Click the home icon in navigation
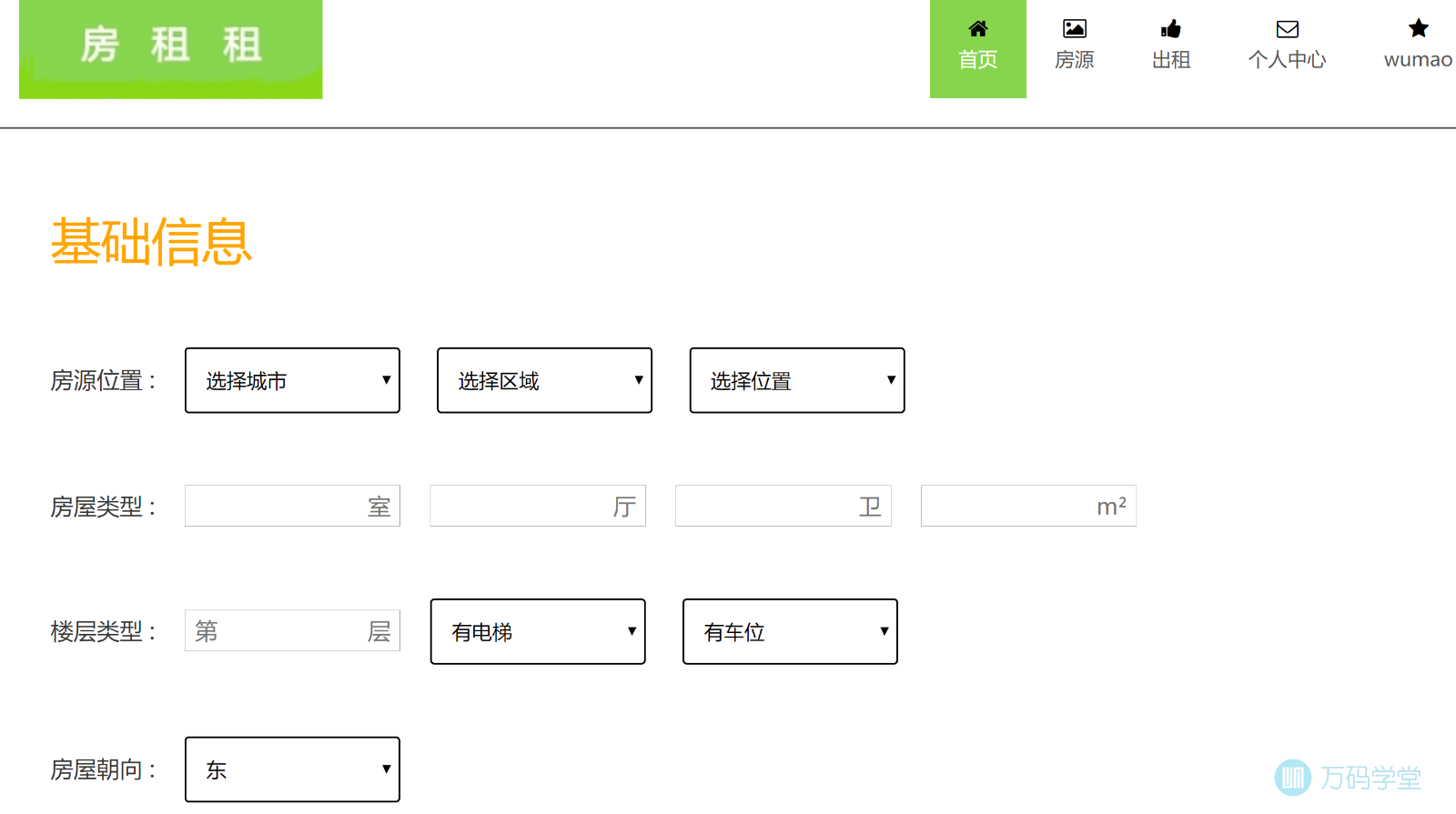This screenshot has width=1456, height=814. tap(977, 29)
